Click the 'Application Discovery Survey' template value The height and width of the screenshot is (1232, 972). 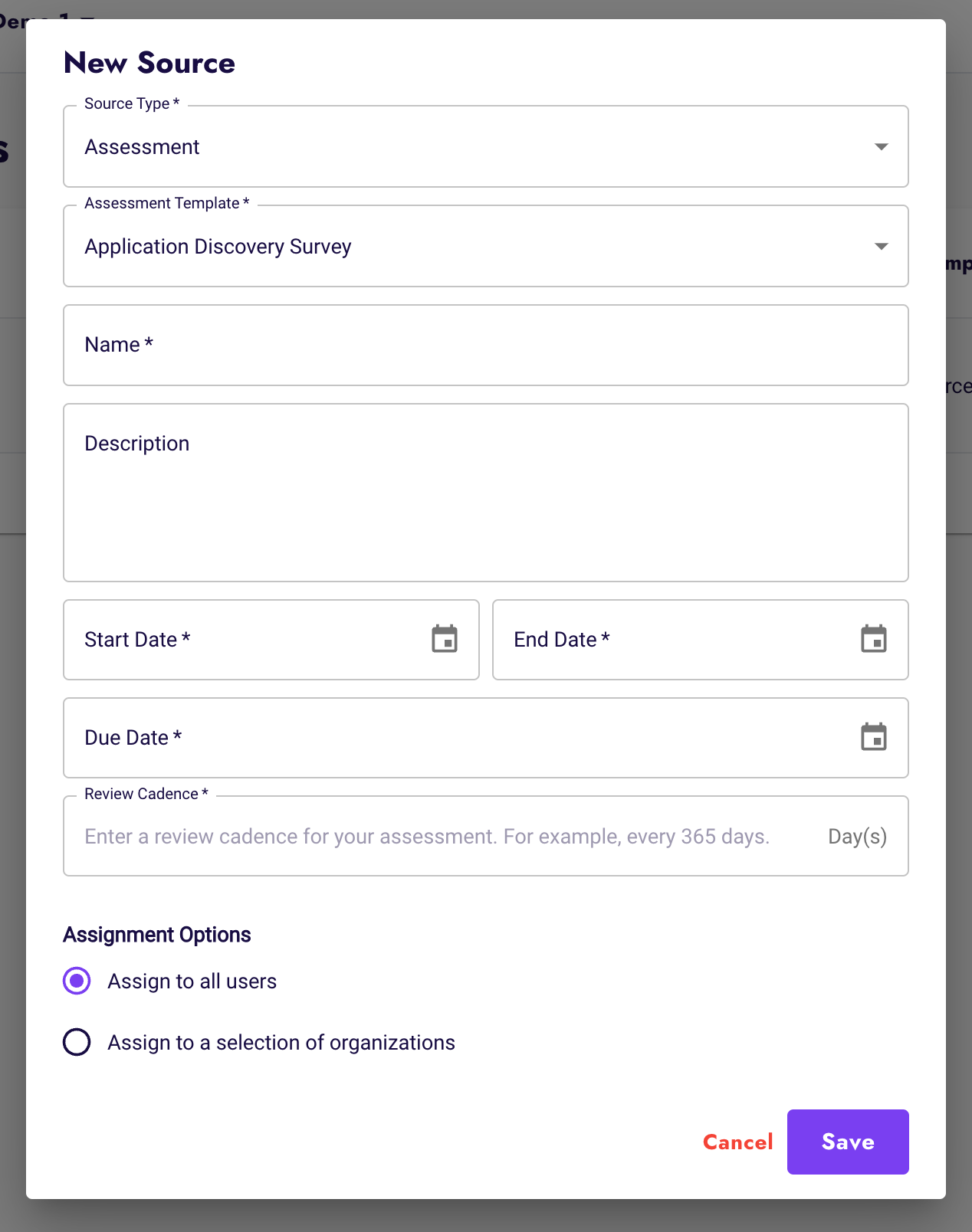218,247
